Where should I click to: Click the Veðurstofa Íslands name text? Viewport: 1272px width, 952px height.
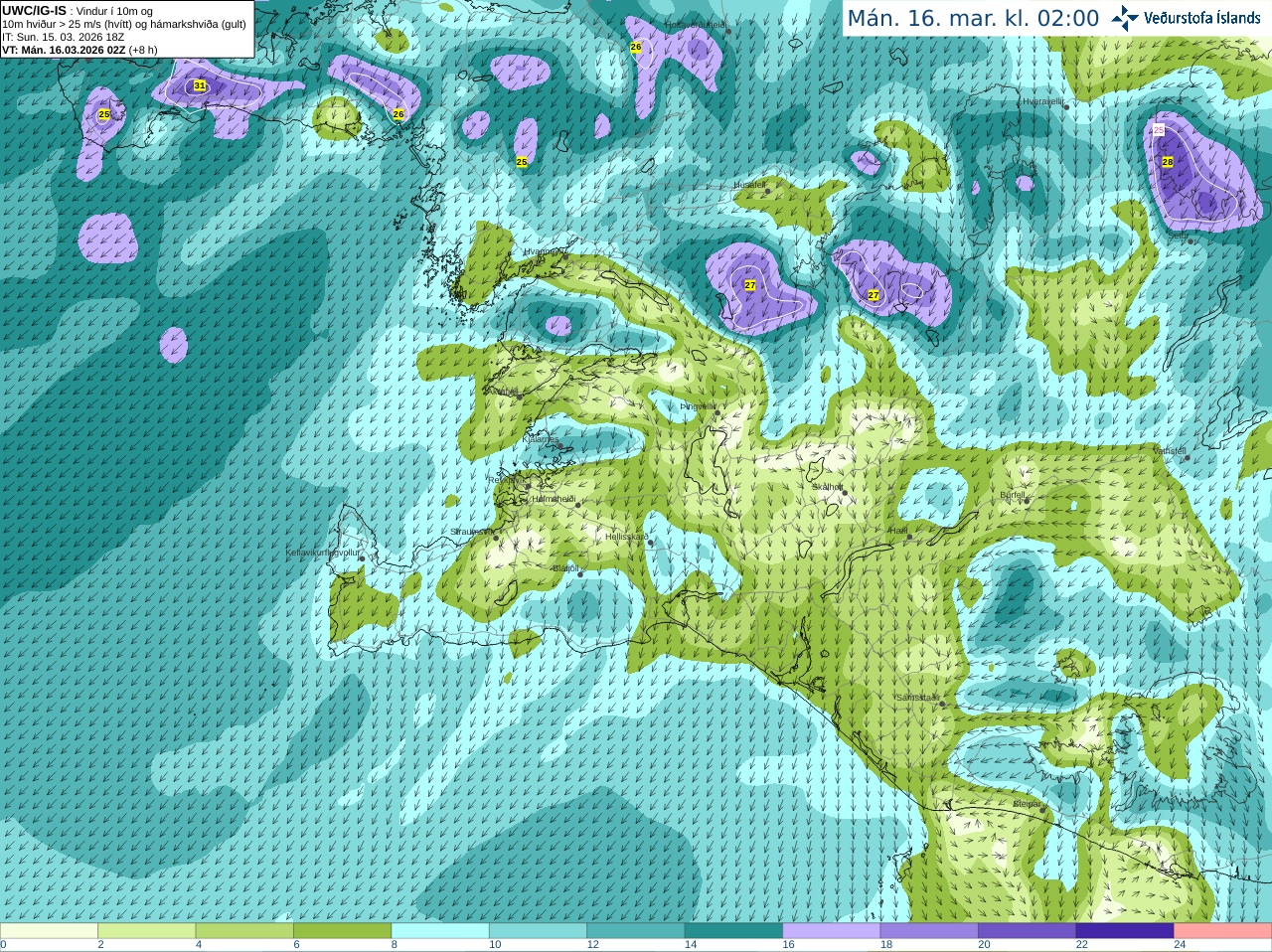(x=1201, y=18)
